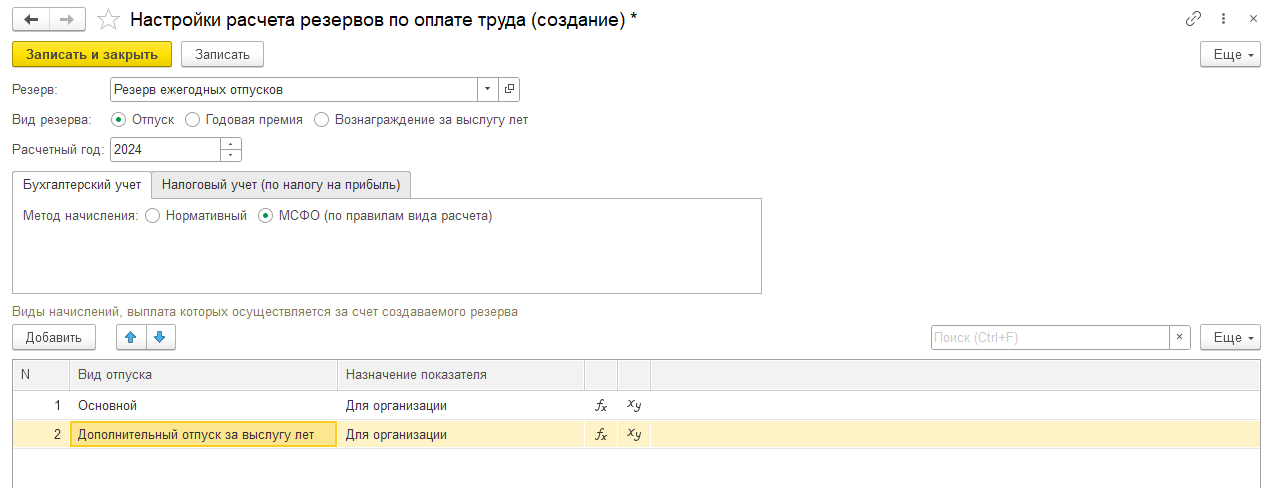Image resolution: width=1280 pixels, height=488 pixels.
Task: Expand the Резерв dropdown list
Action: click(488, 89)
